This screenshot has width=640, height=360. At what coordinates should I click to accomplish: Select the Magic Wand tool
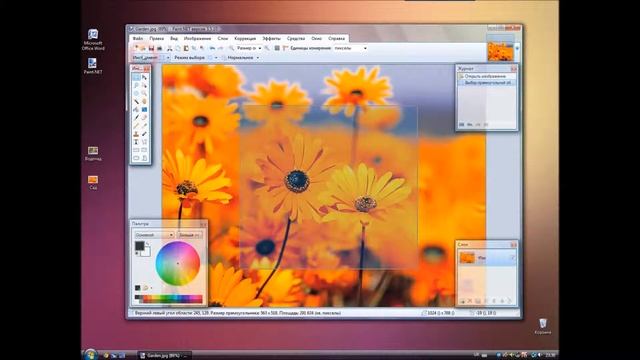pos(136,101)
